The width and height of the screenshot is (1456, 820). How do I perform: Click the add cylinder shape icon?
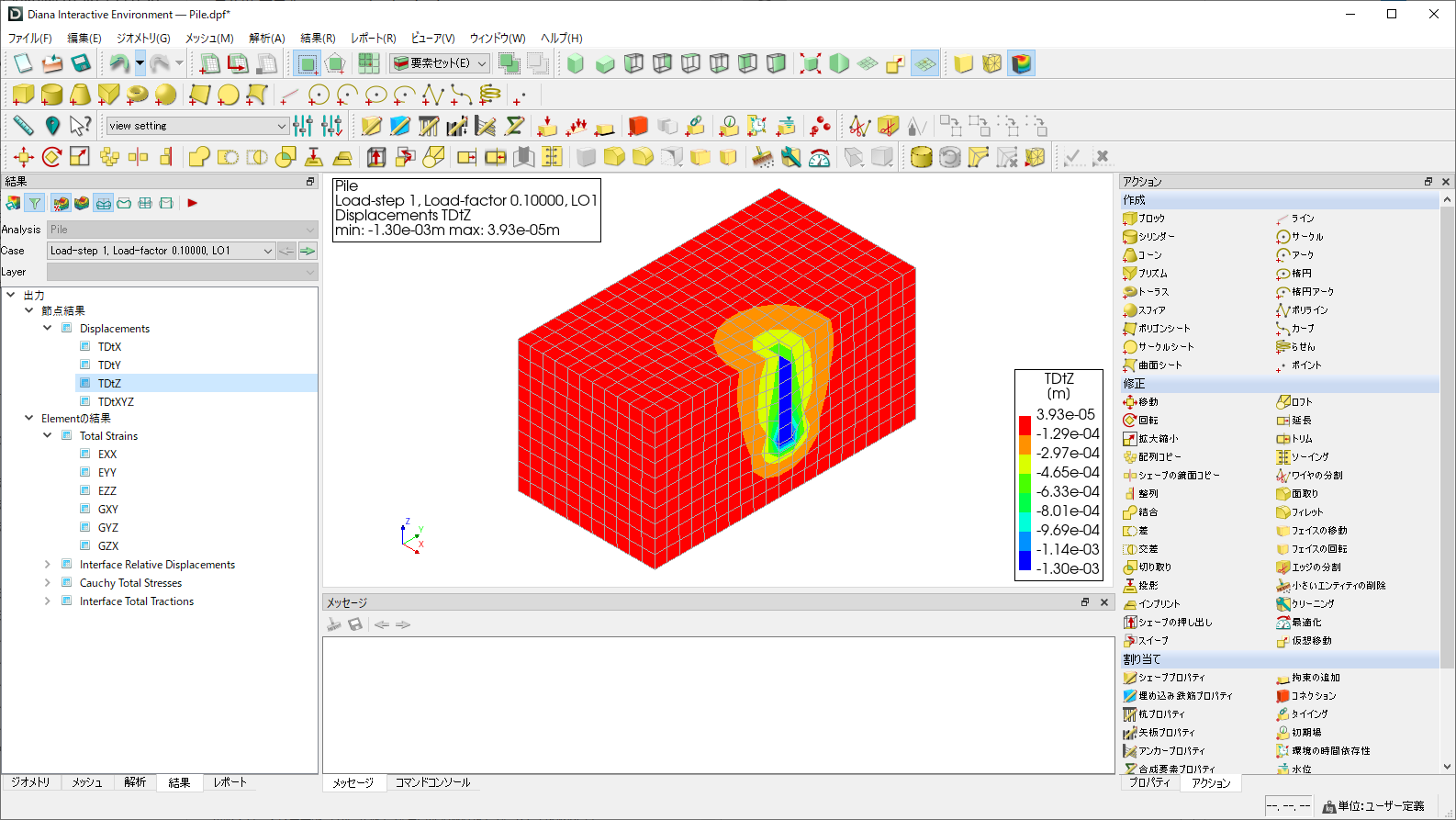51,95
